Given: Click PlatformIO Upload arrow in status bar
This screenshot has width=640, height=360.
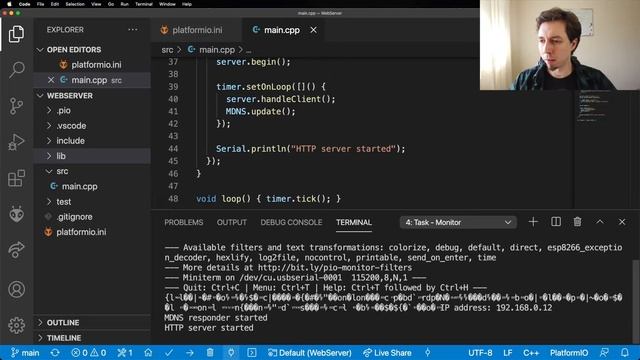Looking at the screenshot, I should click(189, 353).
